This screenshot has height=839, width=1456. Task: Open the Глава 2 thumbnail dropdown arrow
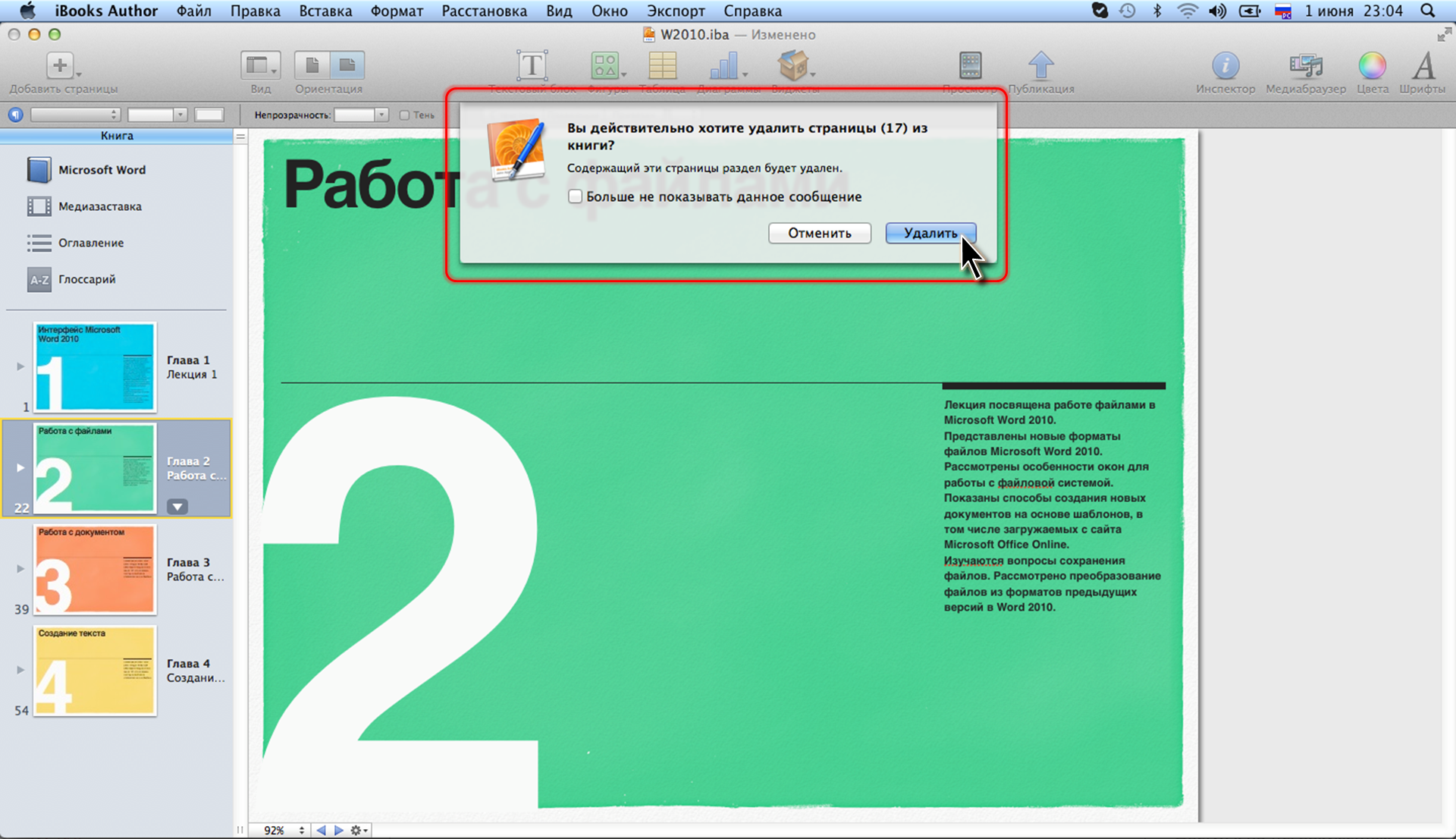(x=177, y=506)
